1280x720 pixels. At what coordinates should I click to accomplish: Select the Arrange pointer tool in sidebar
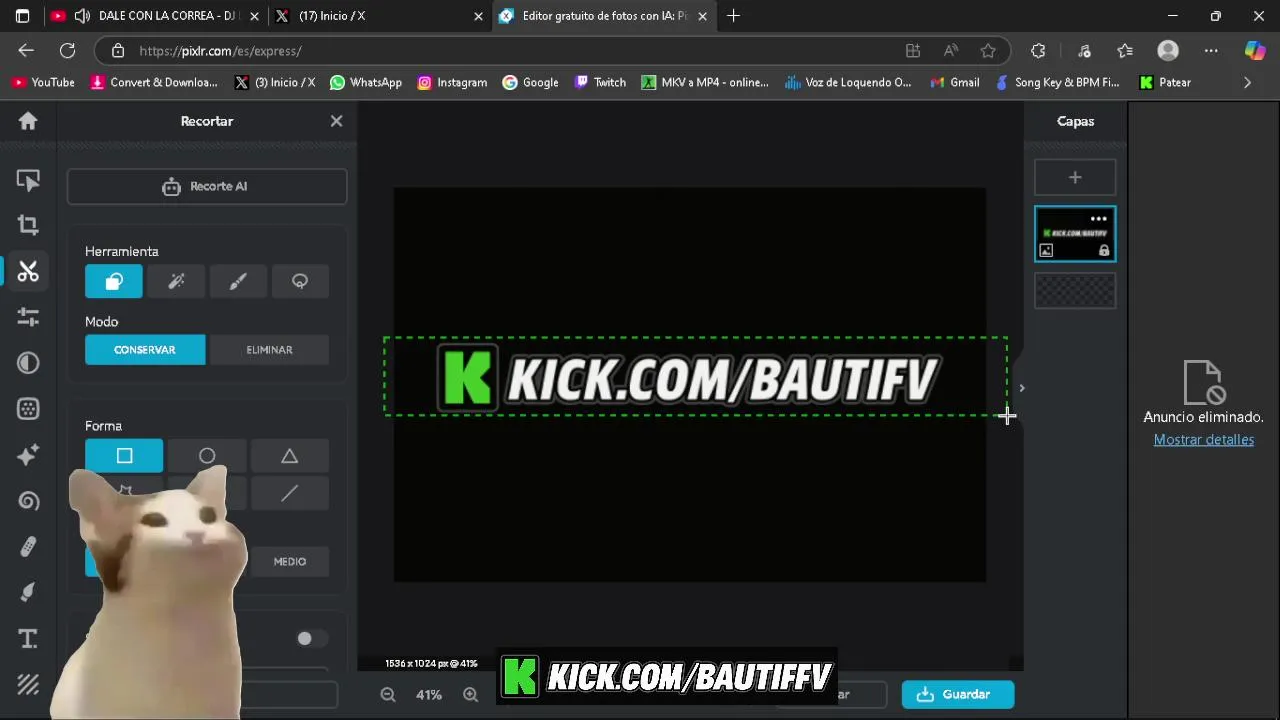(x=28, y=180)
